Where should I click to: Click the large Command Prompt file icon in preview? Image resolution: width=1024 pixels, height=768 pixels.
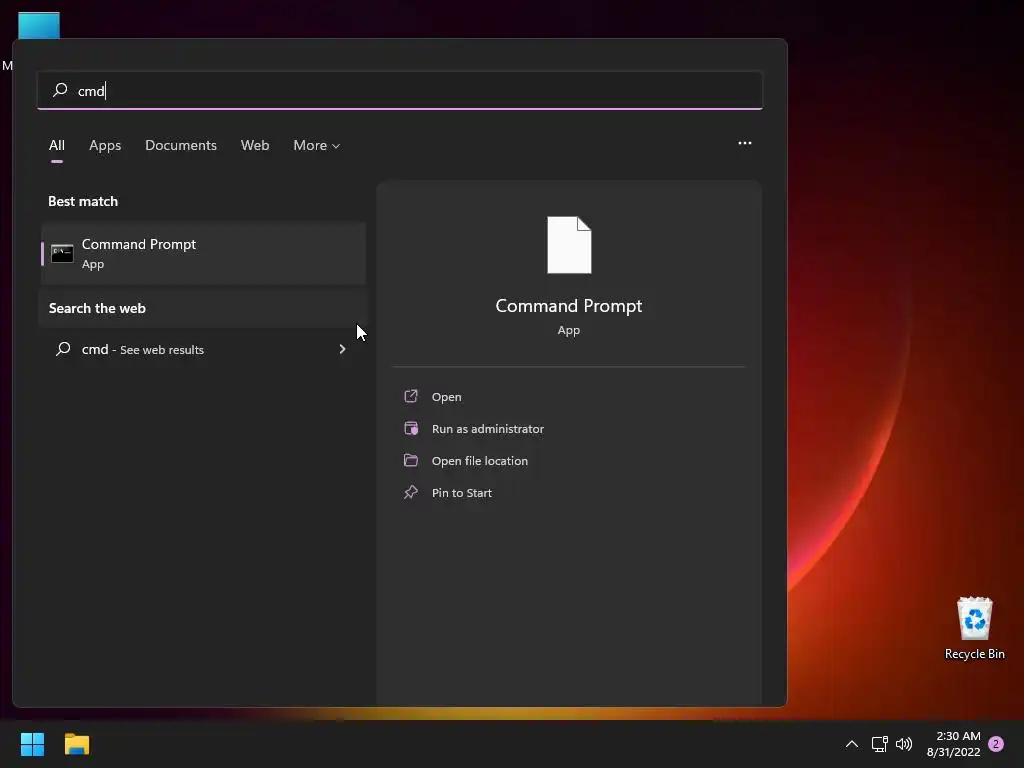[569, 245]
